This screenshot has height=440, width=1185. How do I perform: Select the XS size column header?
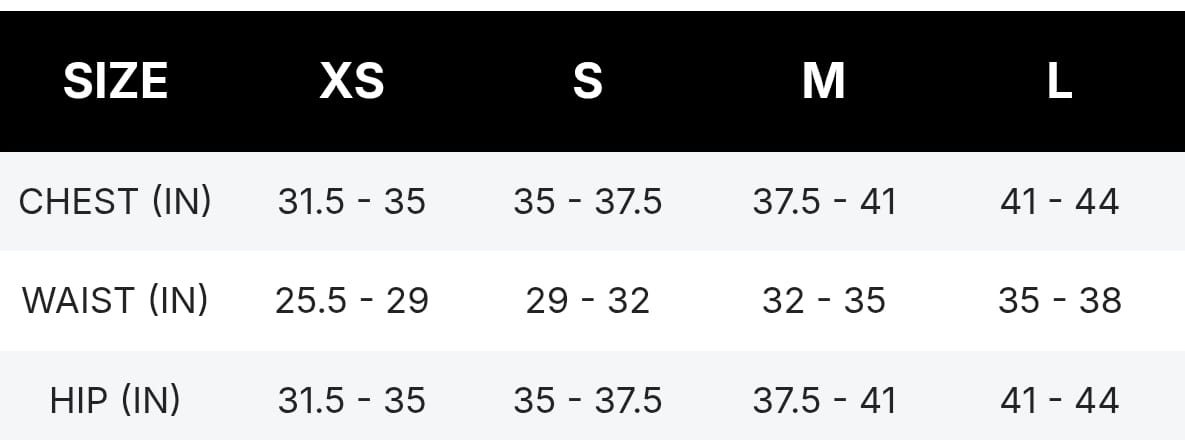pos(352,81)
